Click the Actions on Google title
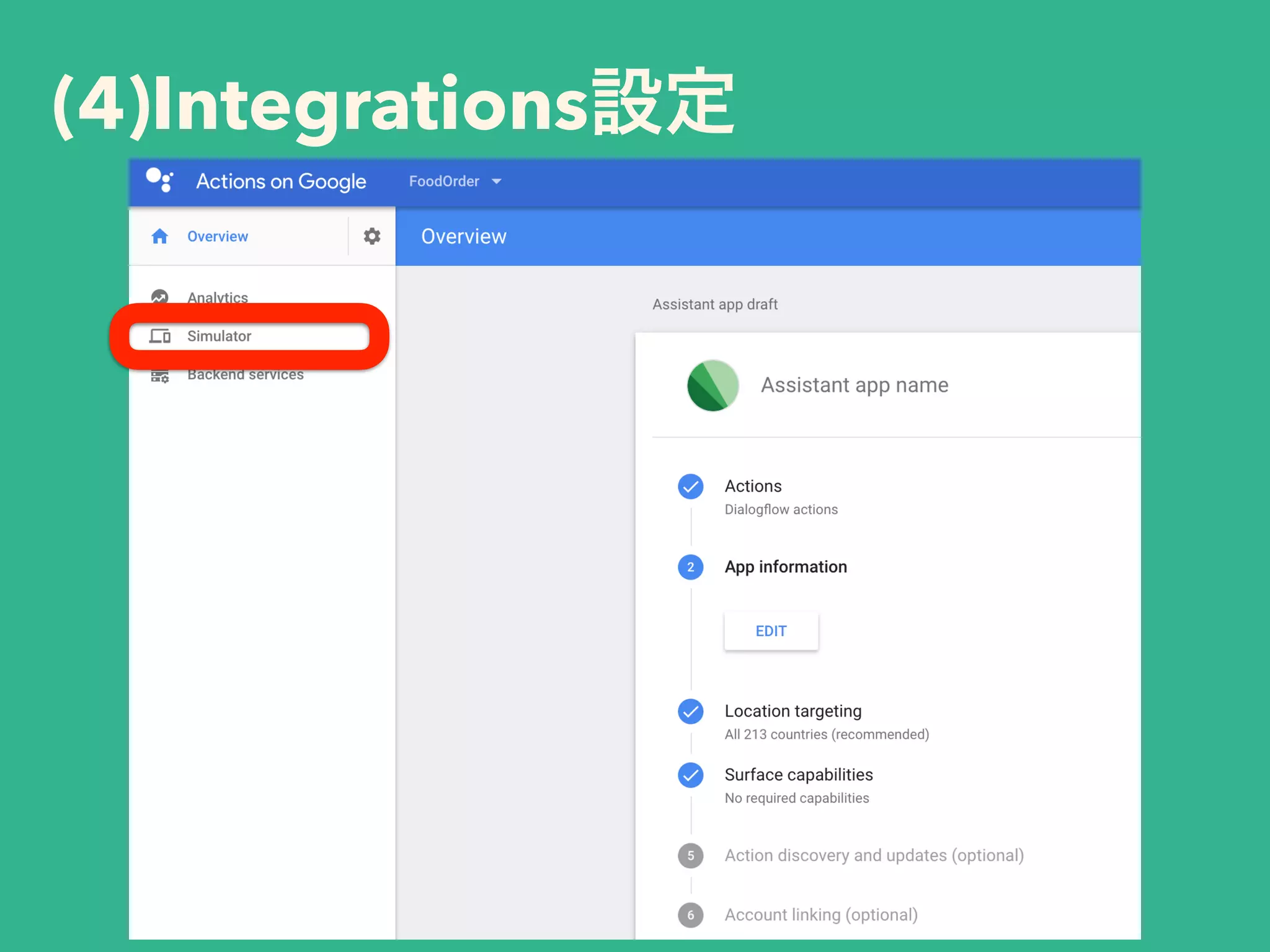 (281, 182)
